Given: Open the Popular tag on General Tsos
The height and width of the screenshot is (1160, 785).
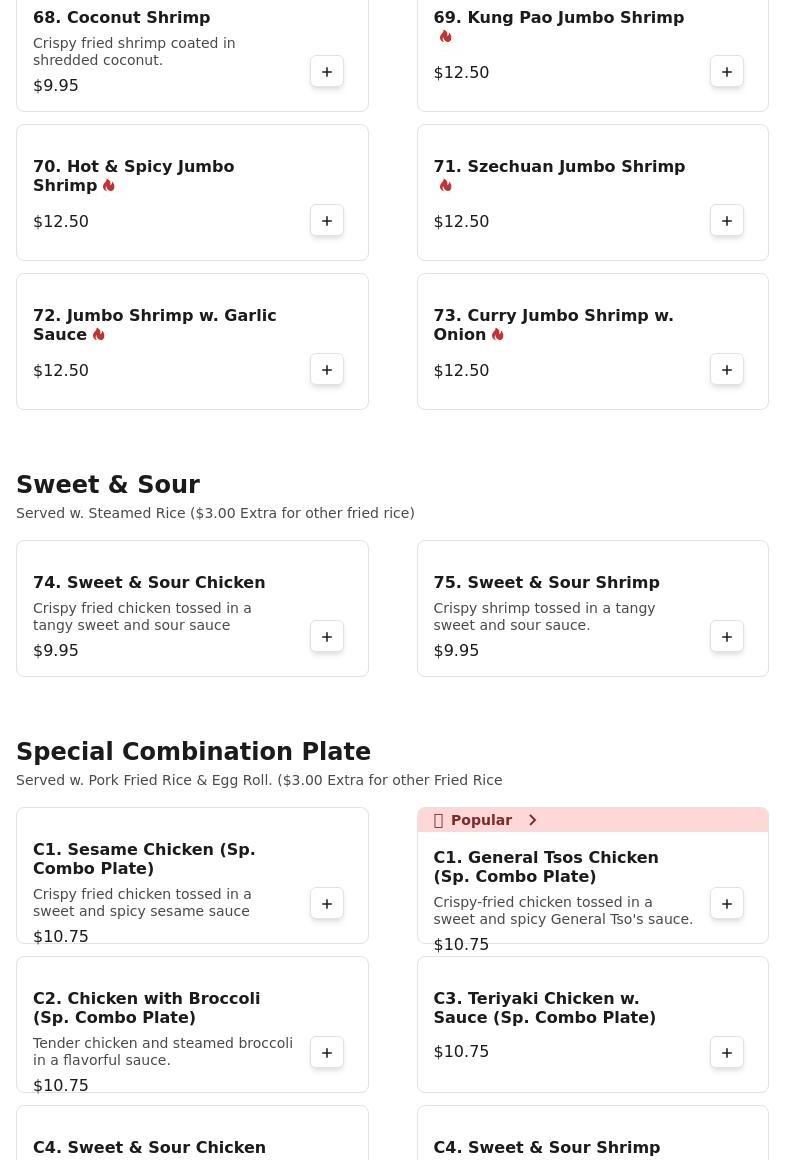Looking at the screenshot, I should pos(480,820).
